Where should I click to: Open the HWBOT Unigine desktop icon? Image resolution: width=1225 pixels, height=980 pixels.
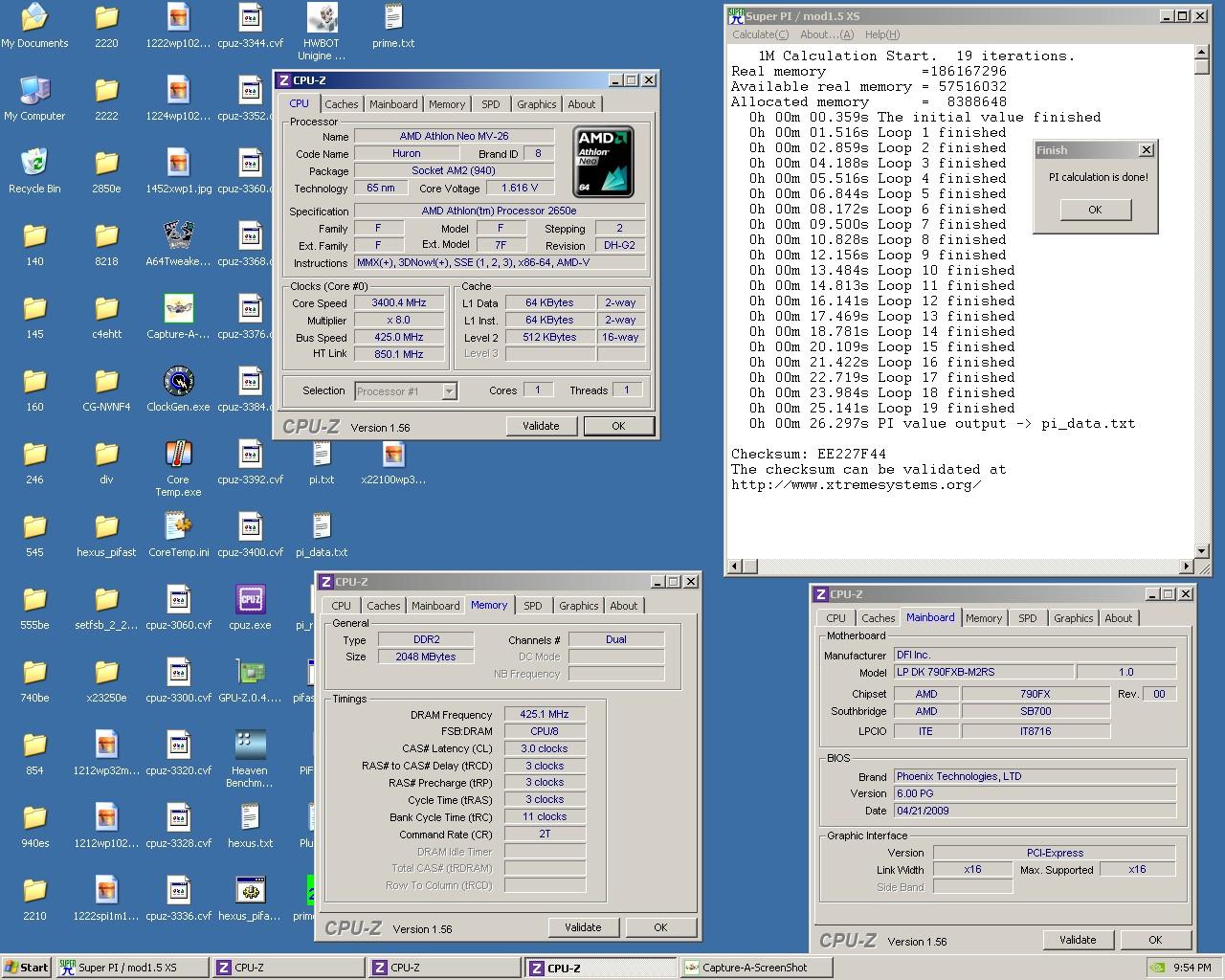pyautogui.click(x=322, y=30)
